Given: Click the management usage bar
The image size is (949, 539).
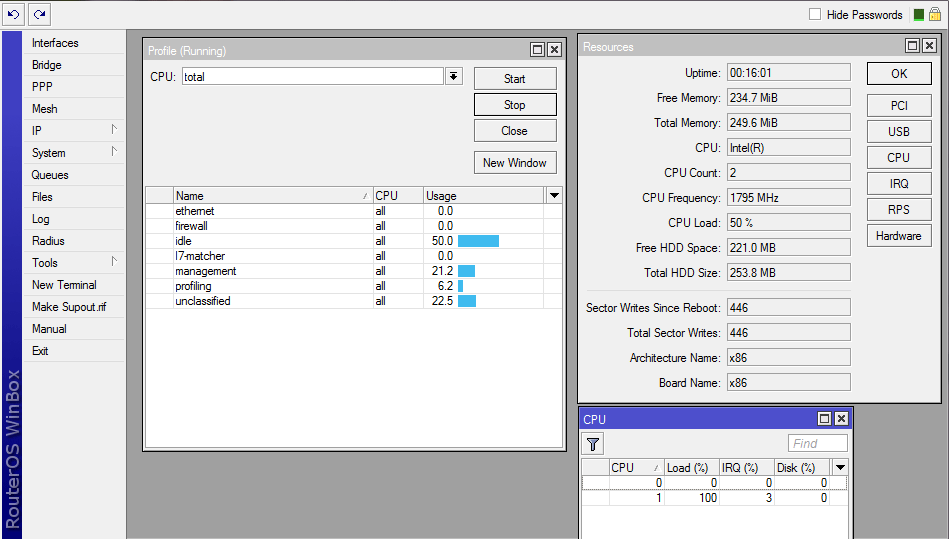Looking at the screenshot, I should coord(467,271).
